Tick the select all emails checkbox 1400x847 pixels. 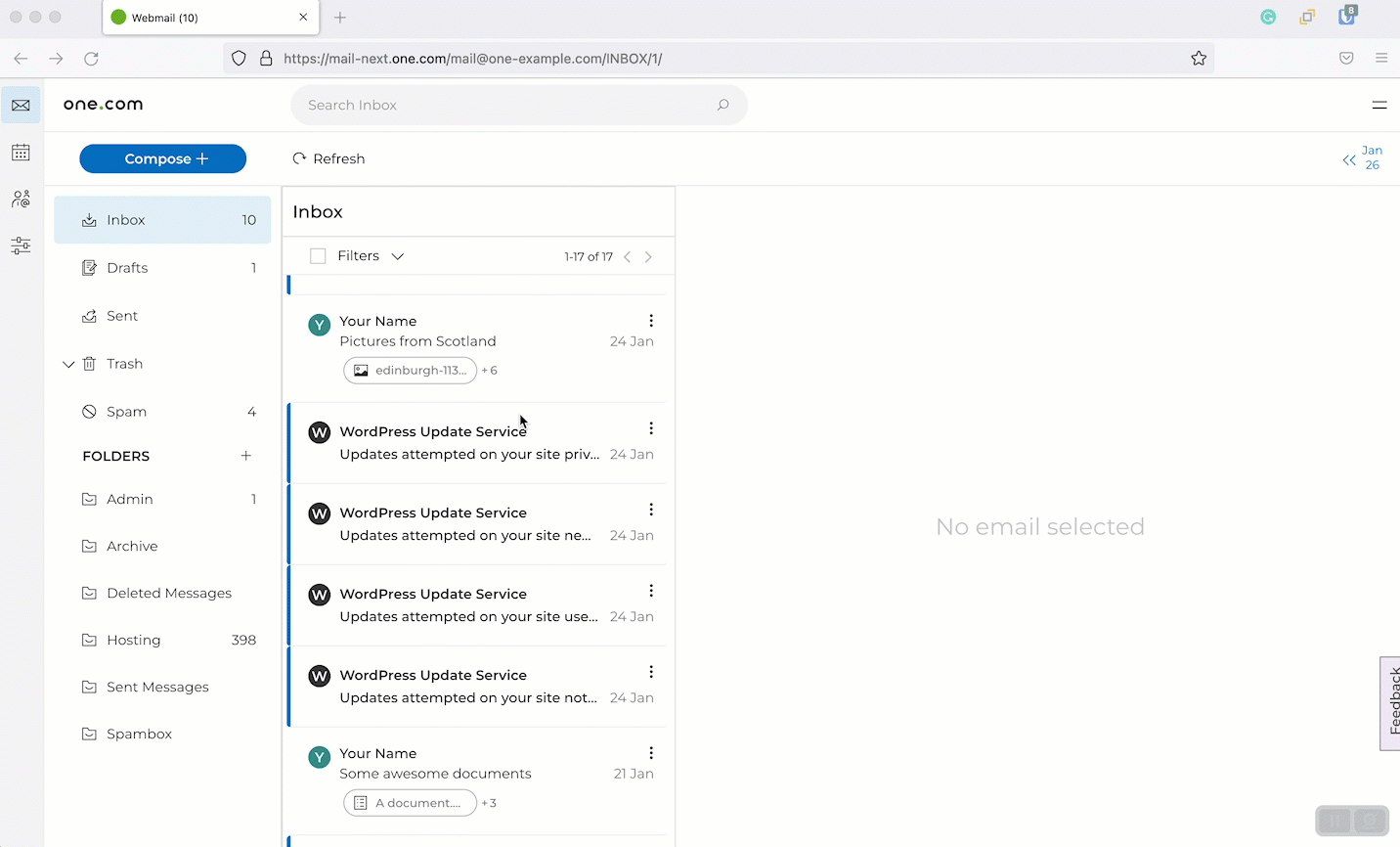click(x=318, y=256)
